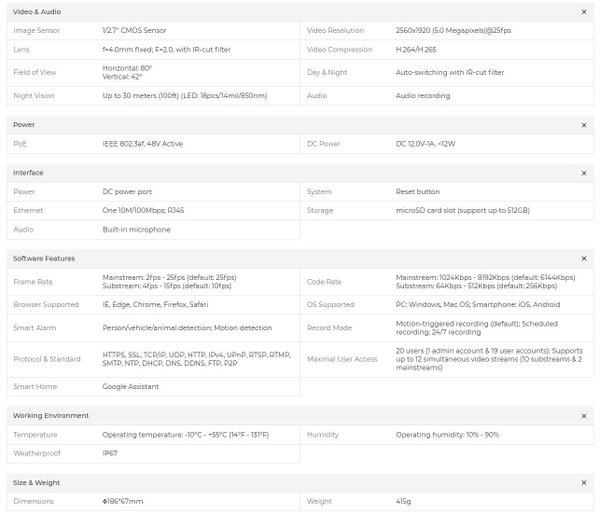Viewport: 600px width, 517px height.
Task: Expand the Interface section header title
Action: [28, 173]
